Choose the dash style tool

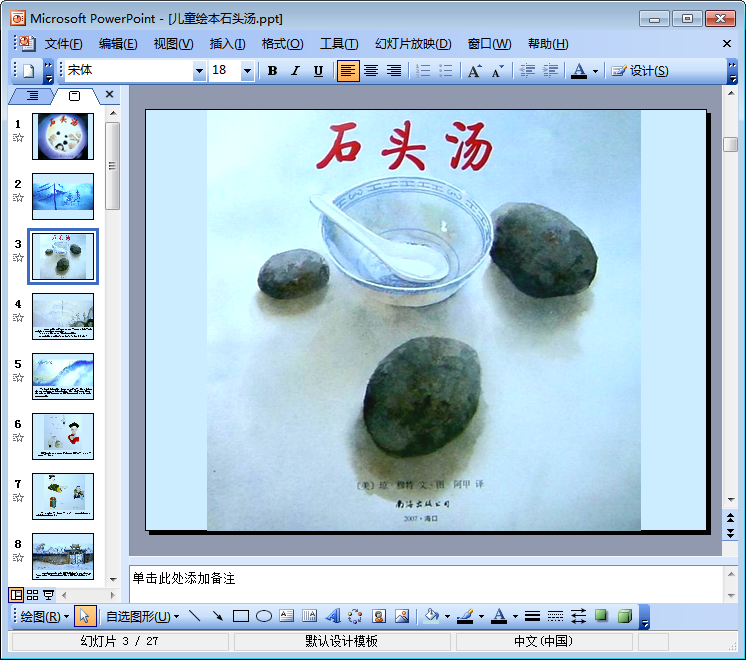tap(555, 616)
